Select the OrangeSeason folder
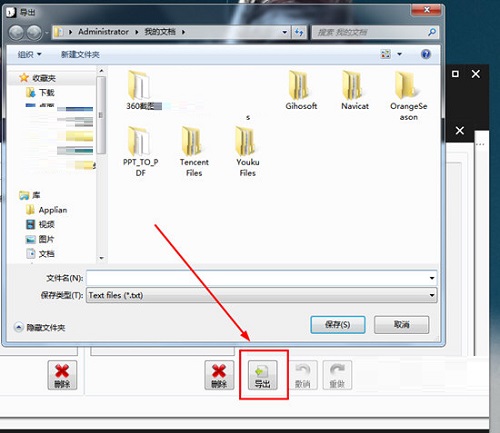Image resolution: width=500 pixels, height=433 pixels. (408, 96)
